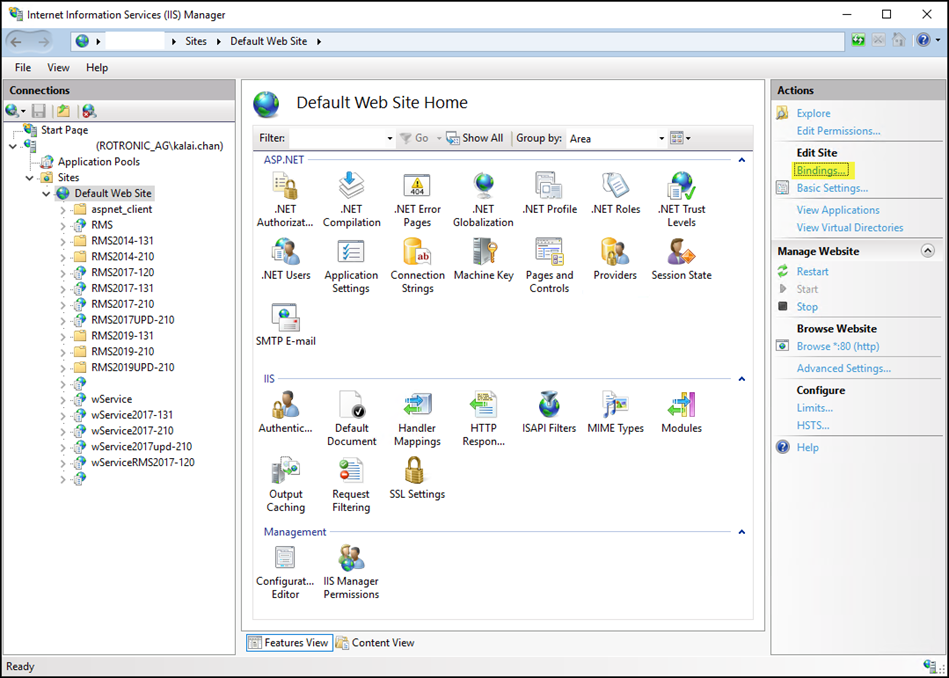This screenshot has width=949, height=678.
Task: Collapse the Default Web Site tree node
Action: tap(46, 194)
